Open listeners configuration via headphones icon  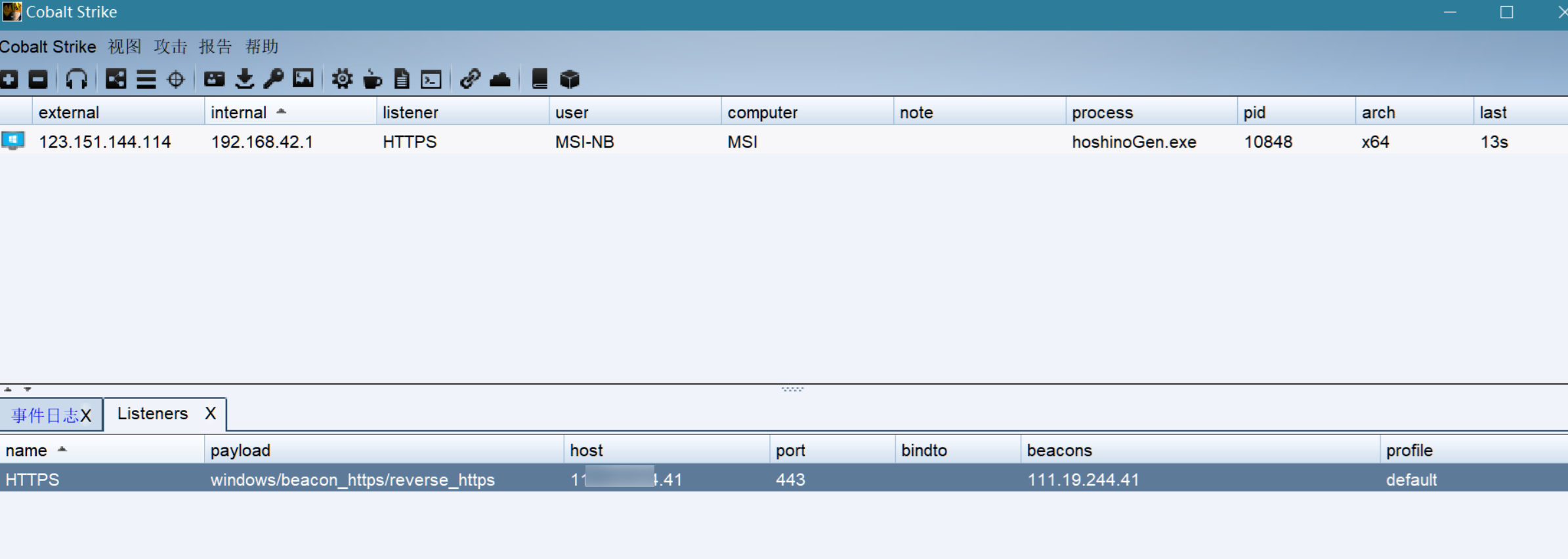76,79
